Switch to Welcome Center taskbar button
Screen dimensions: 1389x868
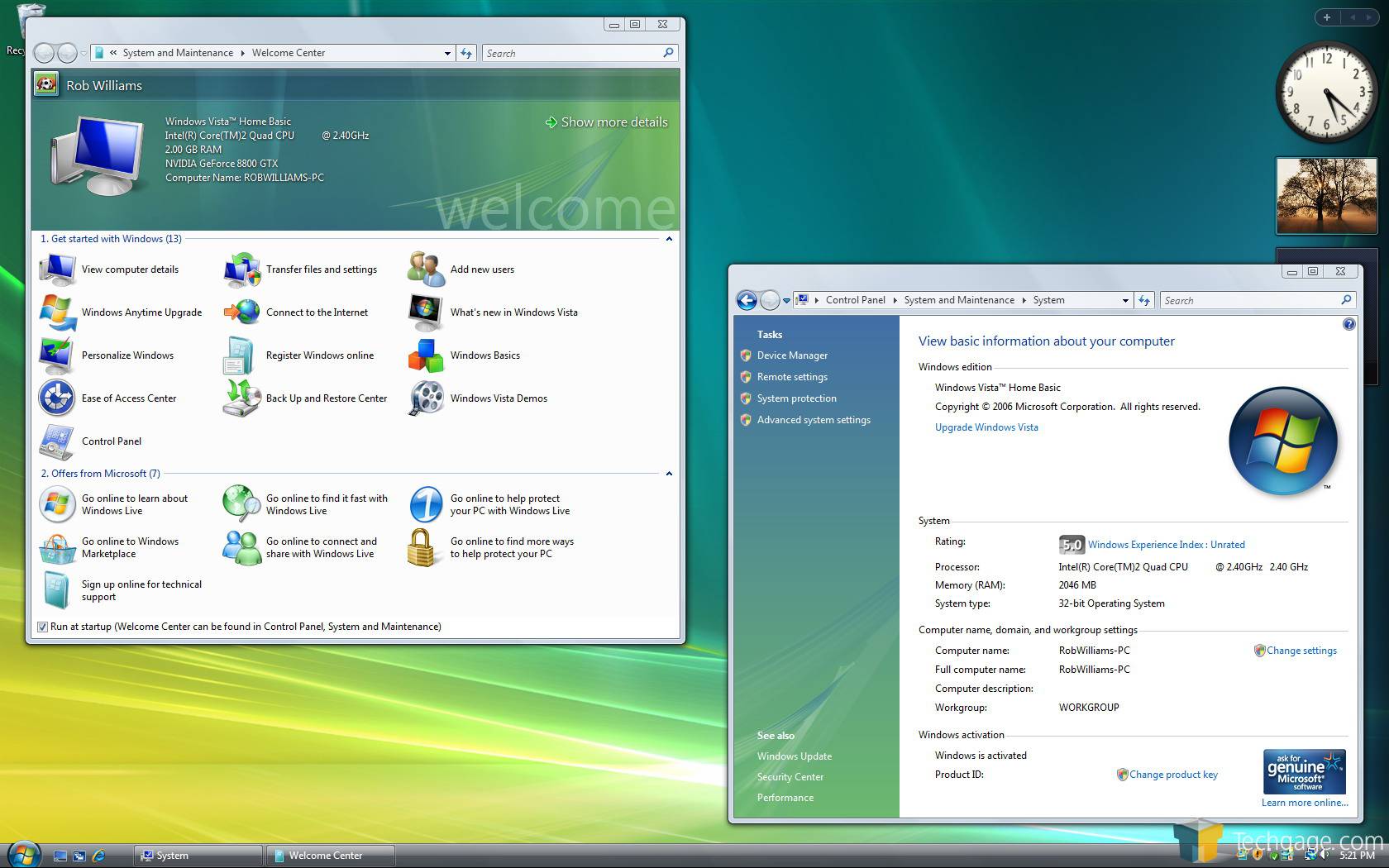331,856
